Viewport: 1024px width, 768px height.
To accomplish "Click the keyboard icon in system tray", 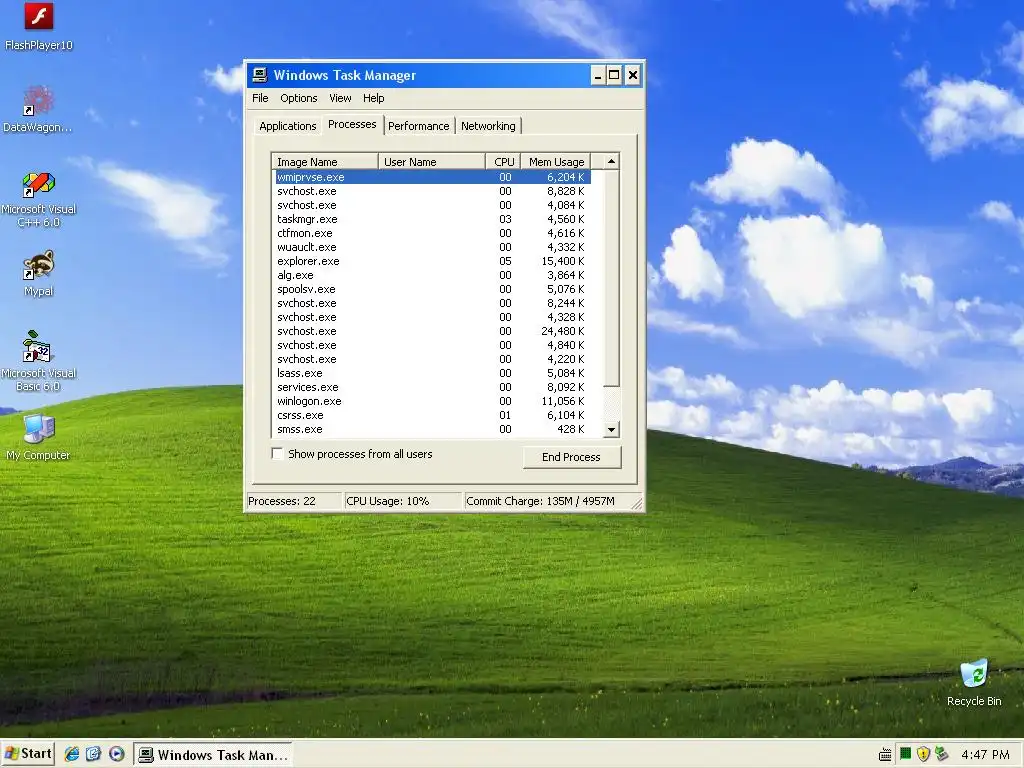I will click(x=885, y=754).
